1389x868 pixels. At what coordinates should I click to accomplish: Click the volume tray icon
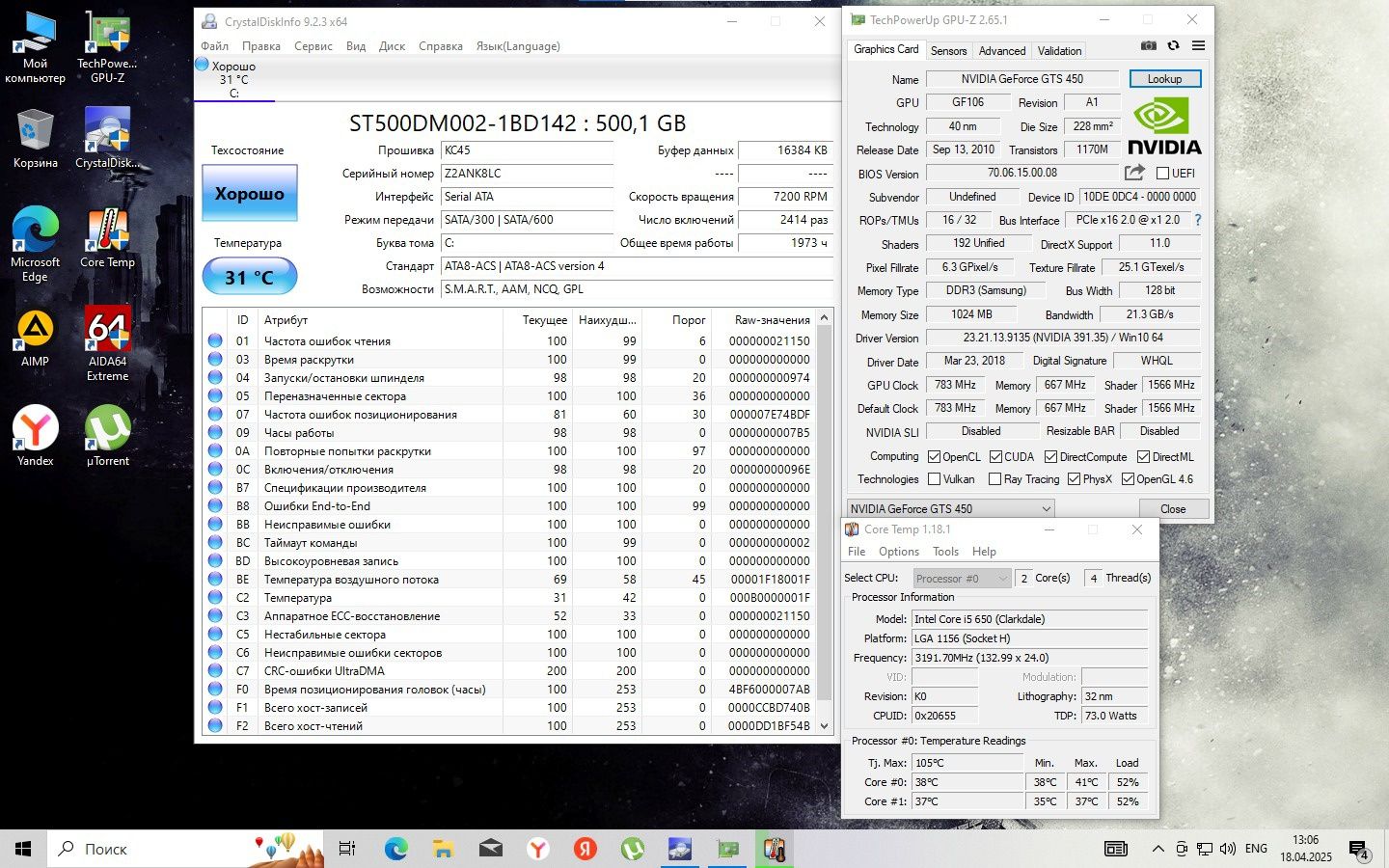tap(1227, 849)
